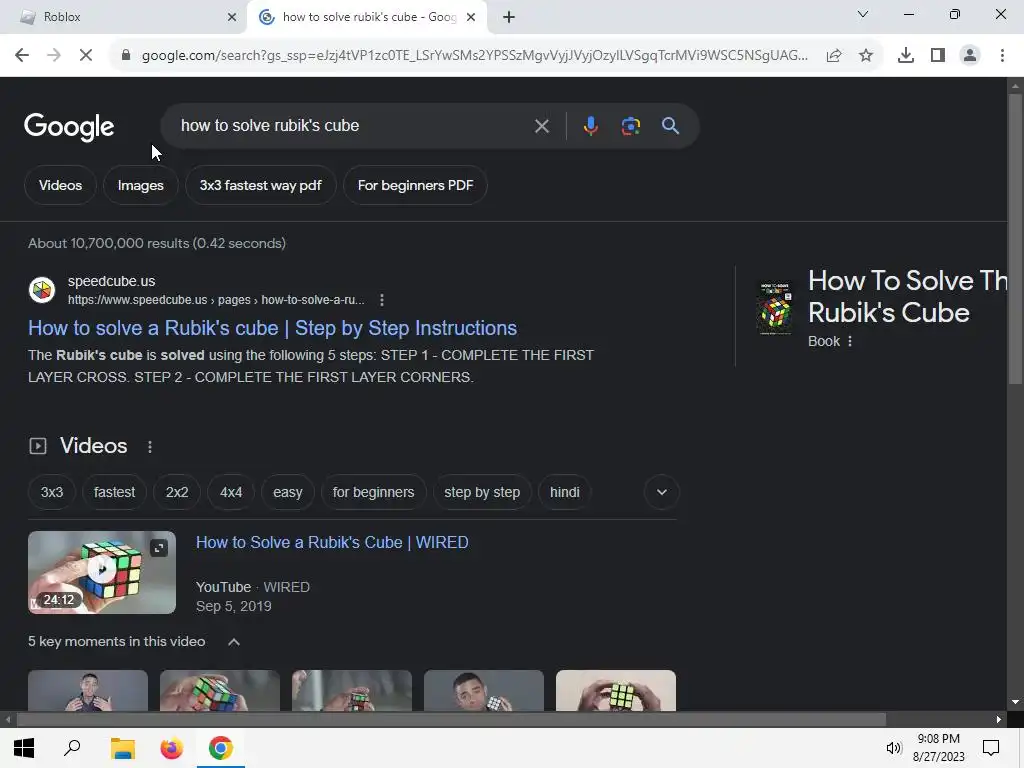
Task: Submit search with magnifier icon
Action: (671, 126)
